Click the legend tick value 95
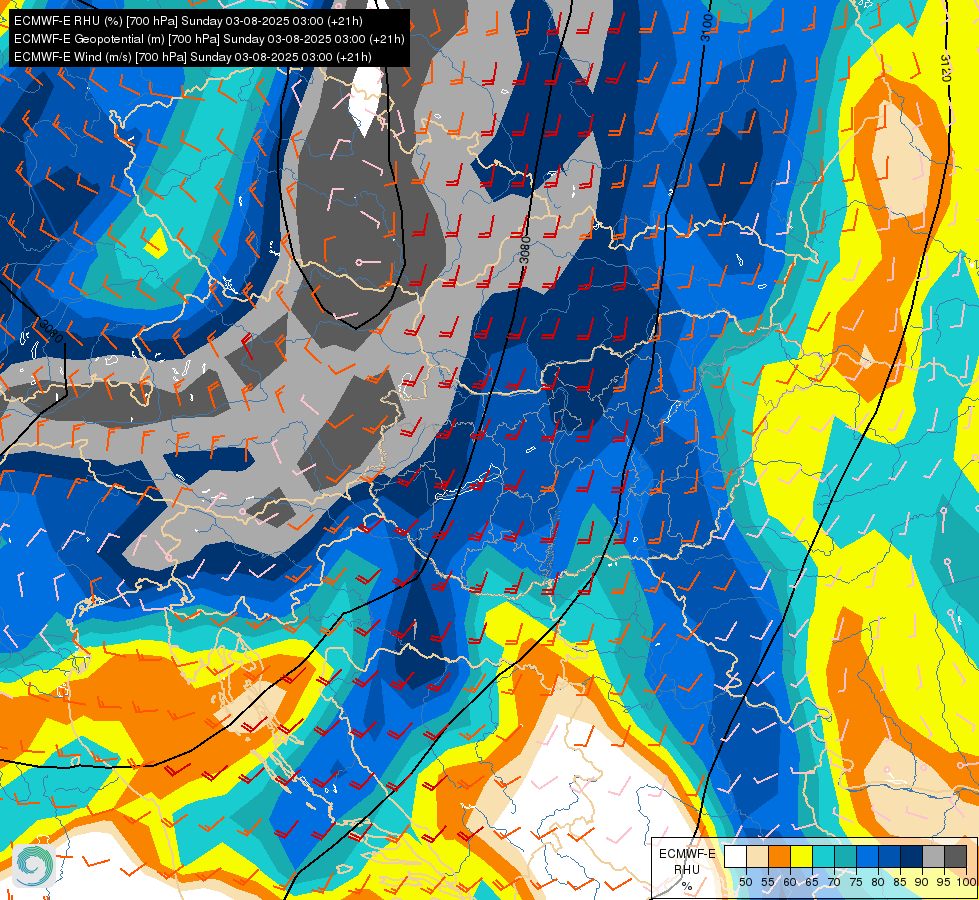The width and height of the screenshot is (979, 900). (944, 882)
